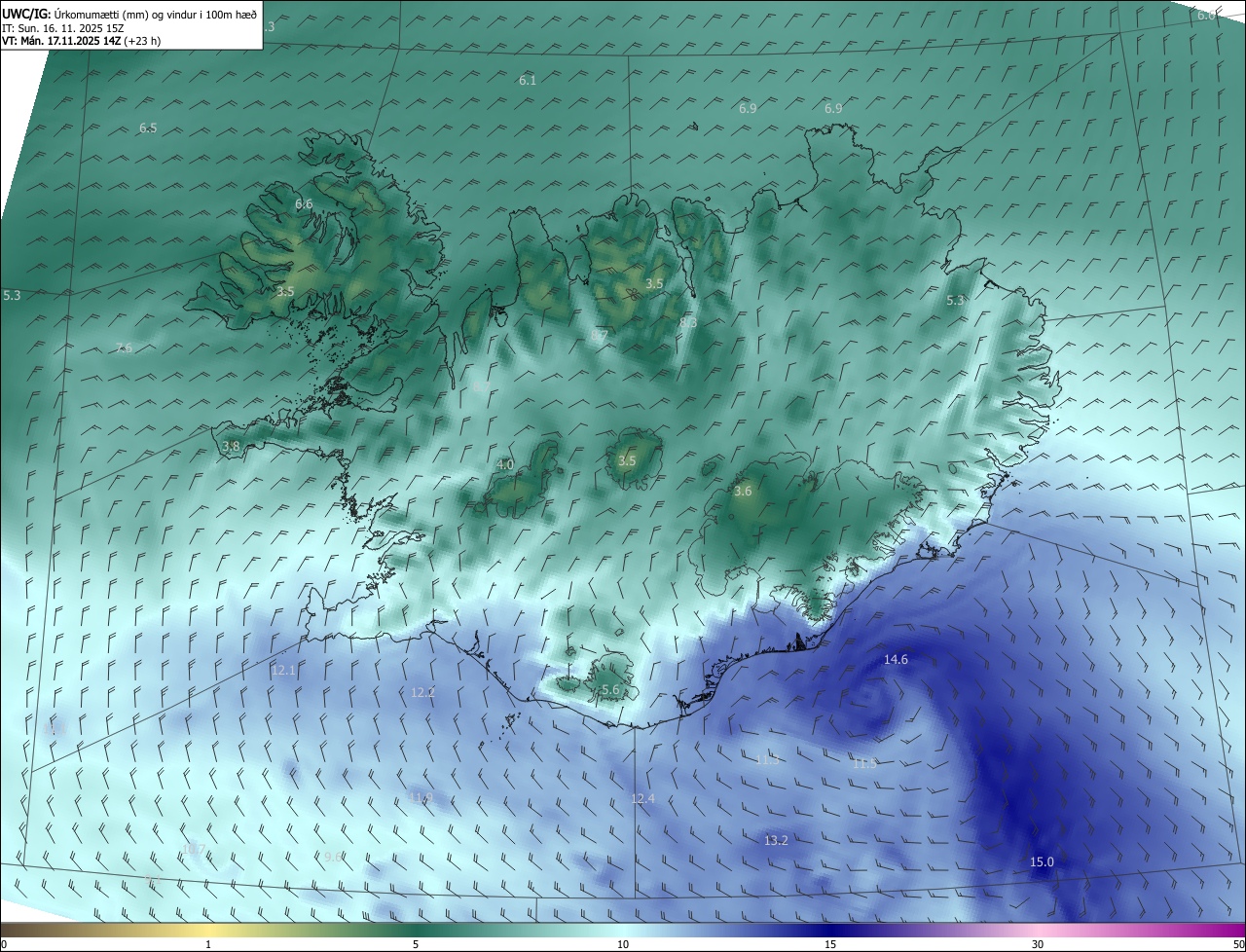Click the 12.4 value label south of Iceland
The width and height of the screenshot is (1246, 952).
[642, 799]
